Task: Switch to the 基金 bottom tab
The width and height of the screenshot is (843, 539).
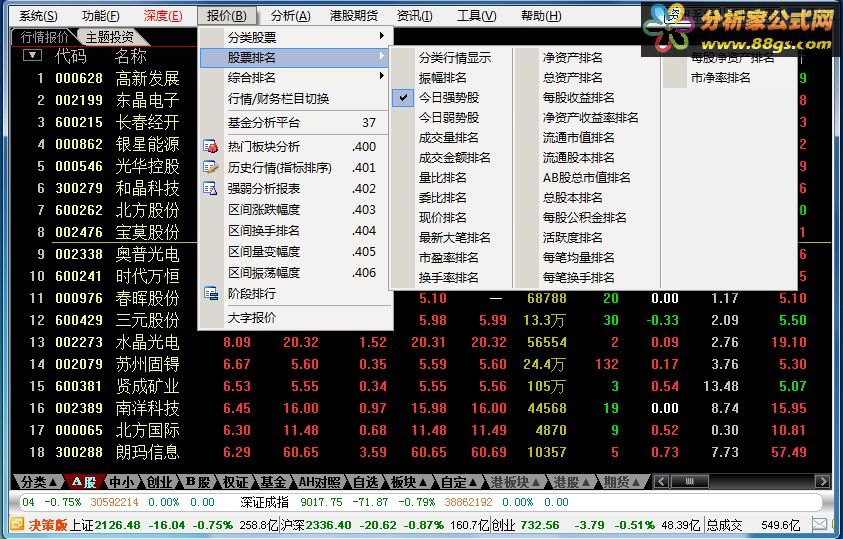Action: [x=273, y=482]
